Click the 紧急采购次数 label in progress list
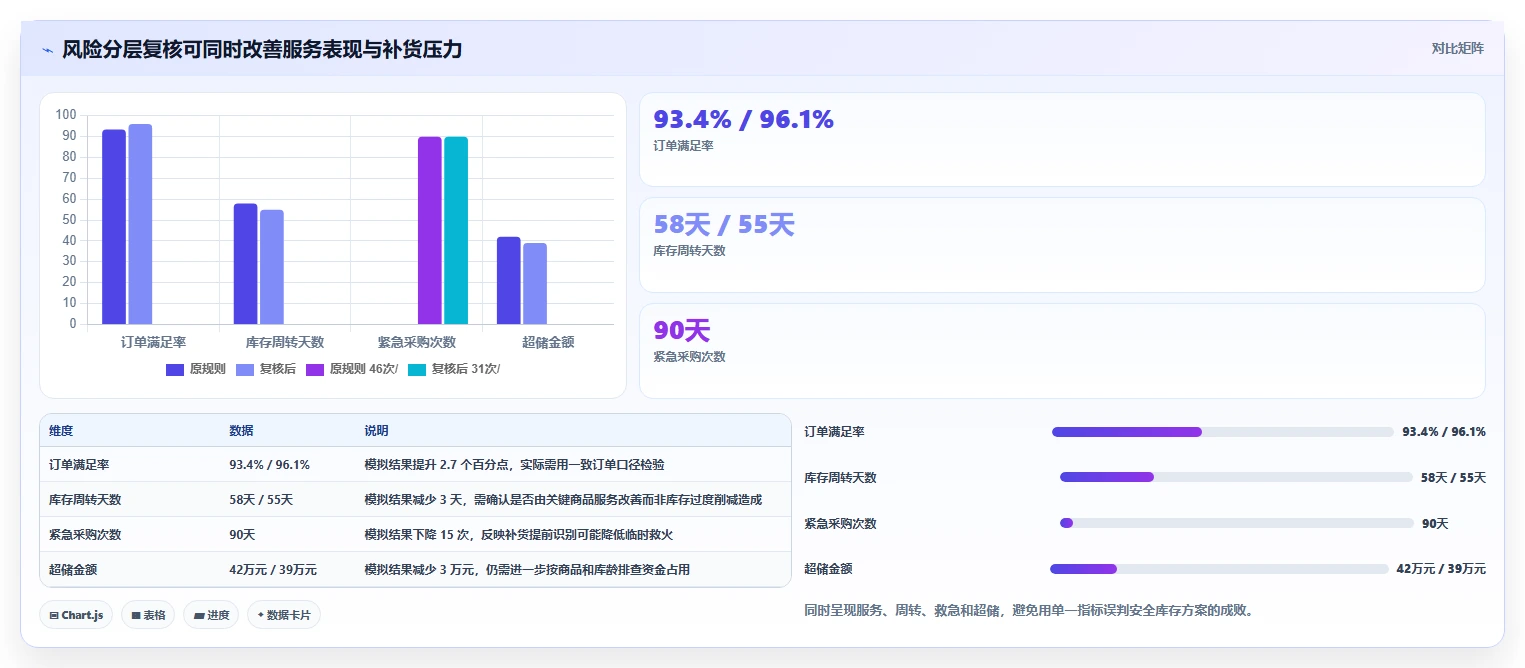1525x668 pixels. tap(840, 524)
